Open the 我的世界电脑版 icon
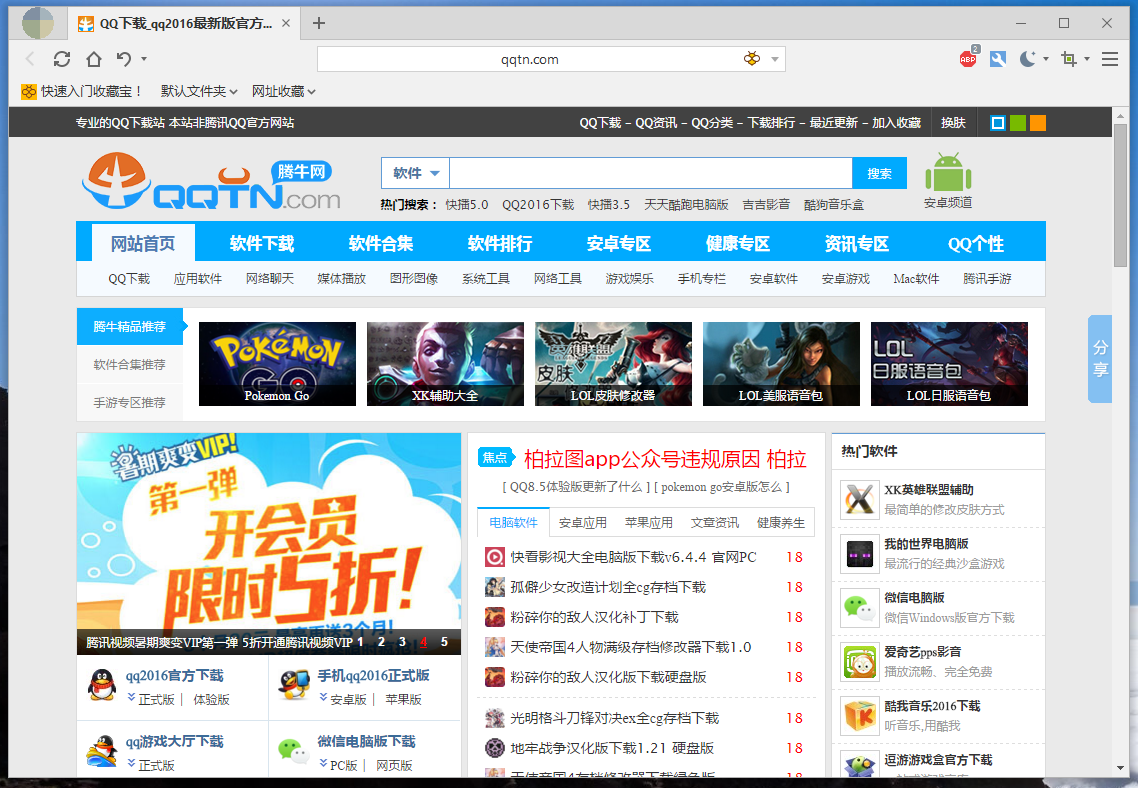The width and height of the screenshot is (1138, 788). click(x=860, y=554)
